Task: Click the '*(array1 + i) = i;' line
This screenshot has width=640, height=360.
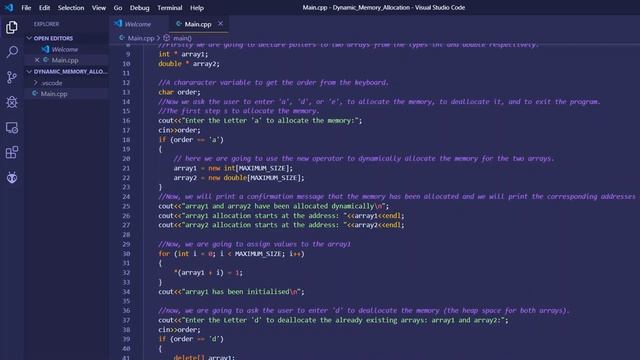Action: click(208, 273)
